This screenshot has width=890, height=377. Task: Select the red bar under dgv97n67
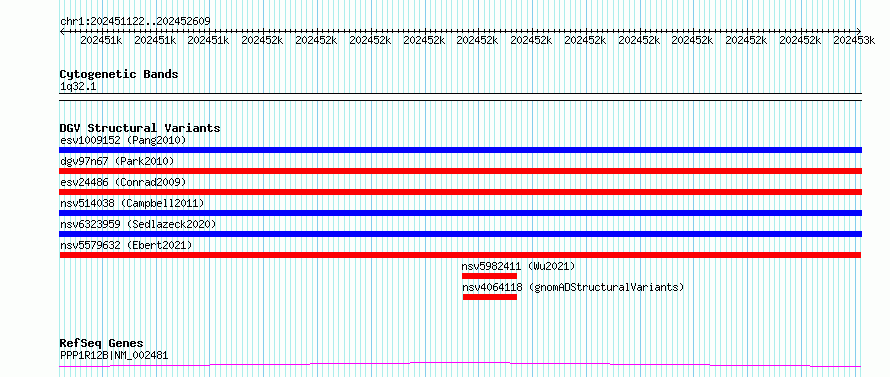tap(460, 171)
